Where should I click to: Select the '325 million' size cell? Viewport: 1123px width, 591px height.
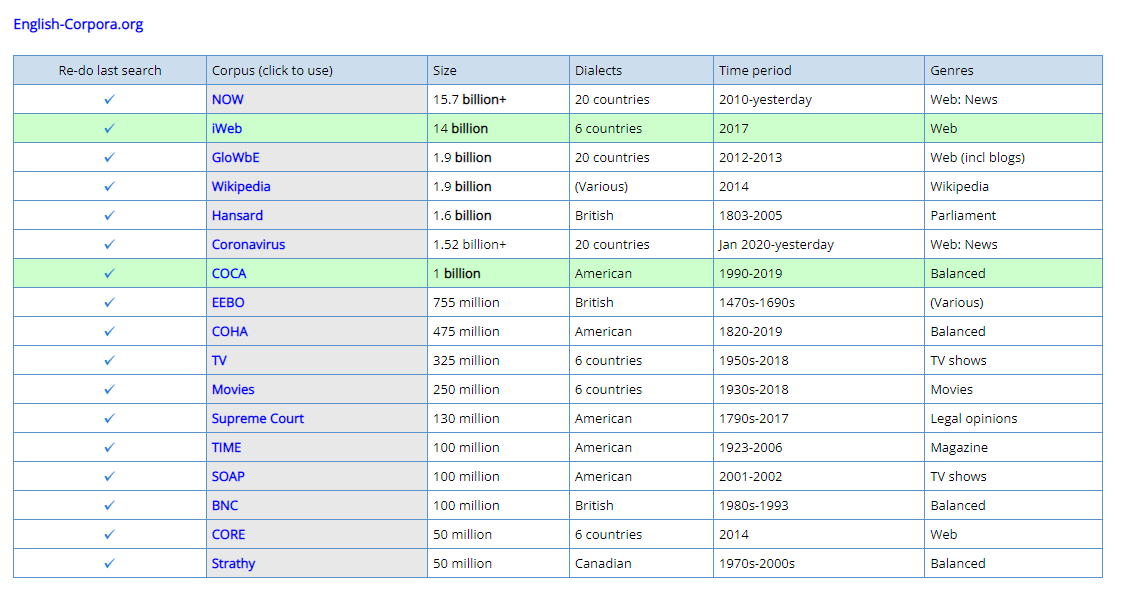pos(498,360)
